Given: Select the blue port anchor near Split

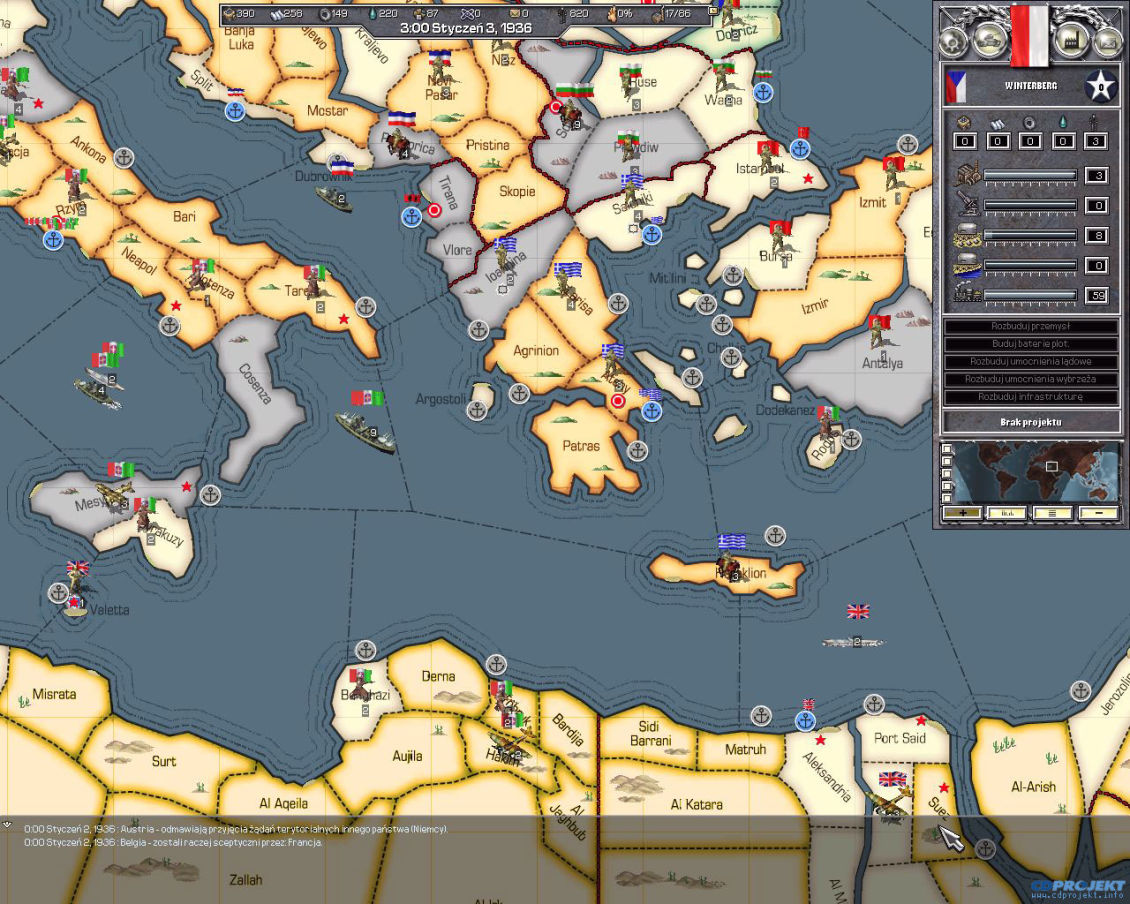Looking at the screenshot, I should click(x=235, y=111).
